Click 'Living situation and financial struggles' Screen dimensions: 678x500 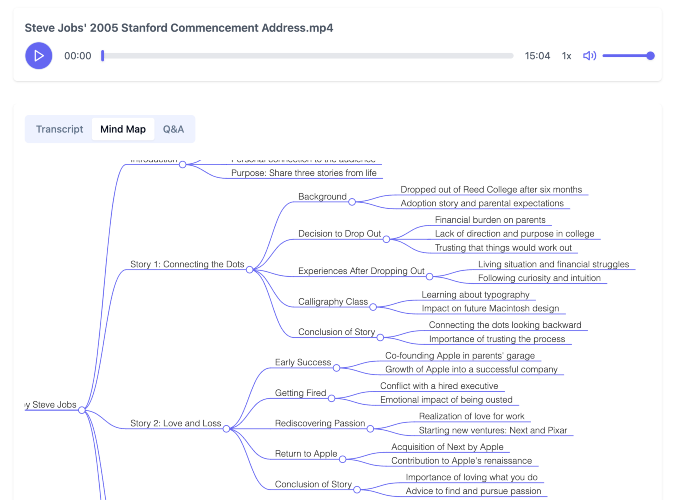[x=553, y=264]
